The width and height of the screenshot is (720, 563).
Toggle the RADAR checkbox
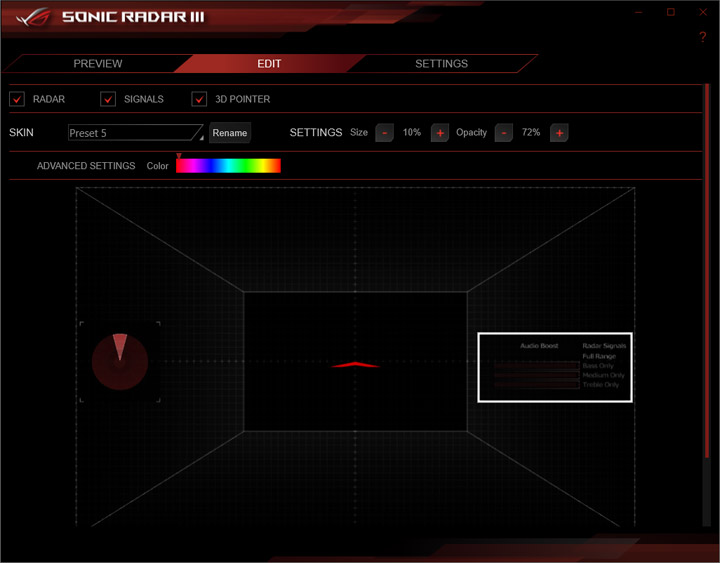coord(17,99)
